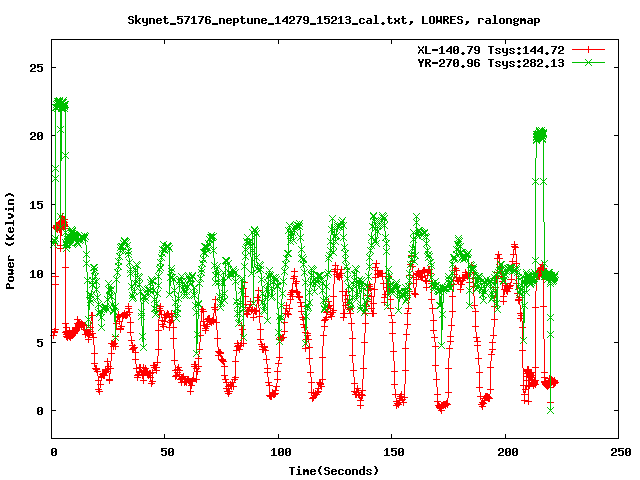
Task: Click the green peak cluster above 22 Kelvin
Action: (60, 105)
